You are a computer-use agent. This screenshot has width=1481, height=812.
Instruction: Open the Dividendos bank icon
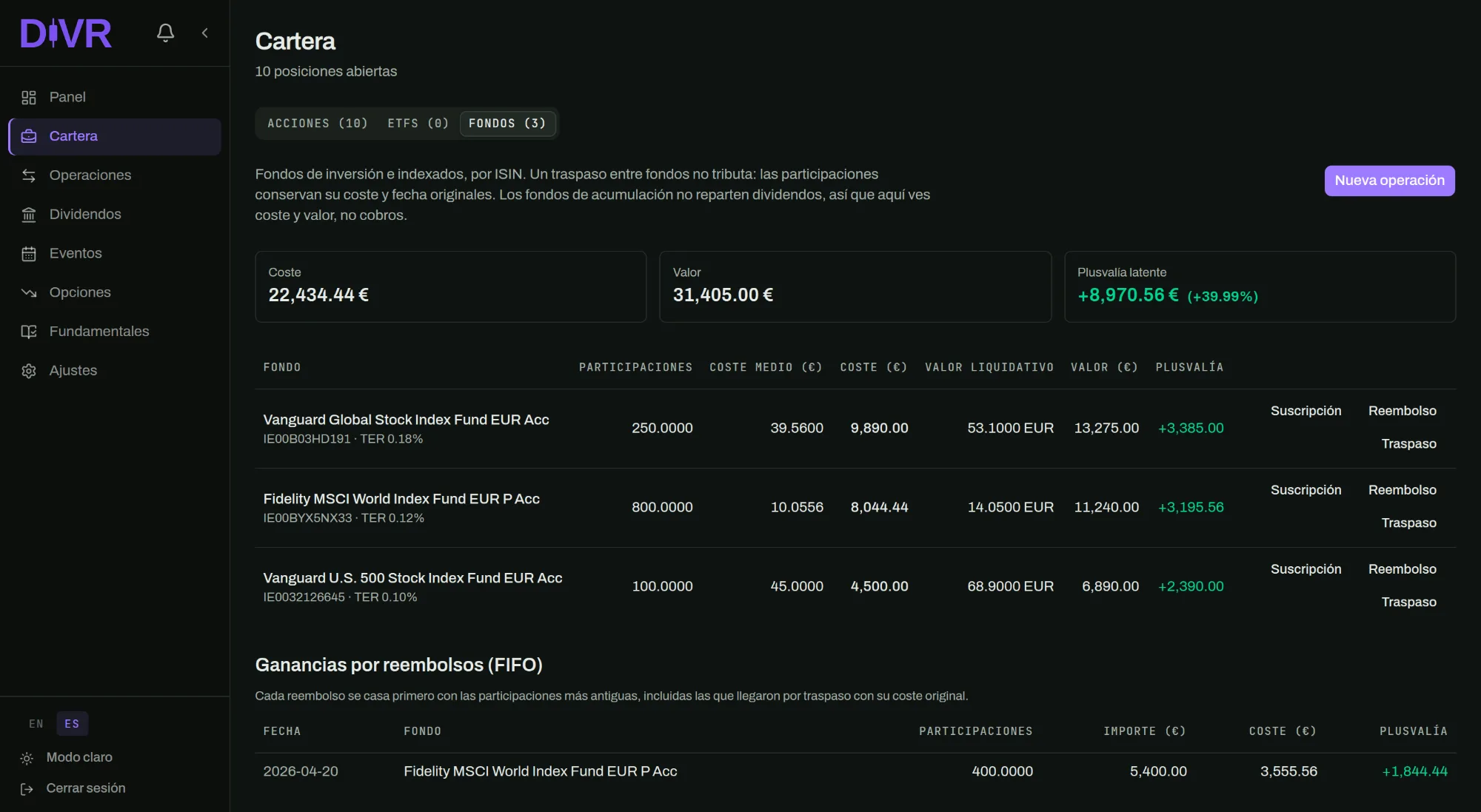tap(29, 215)
